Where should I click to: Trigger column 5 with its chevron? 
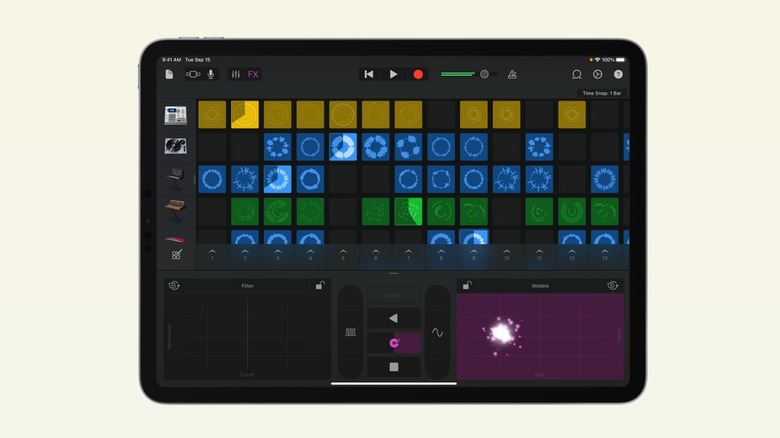click(343, 254)
